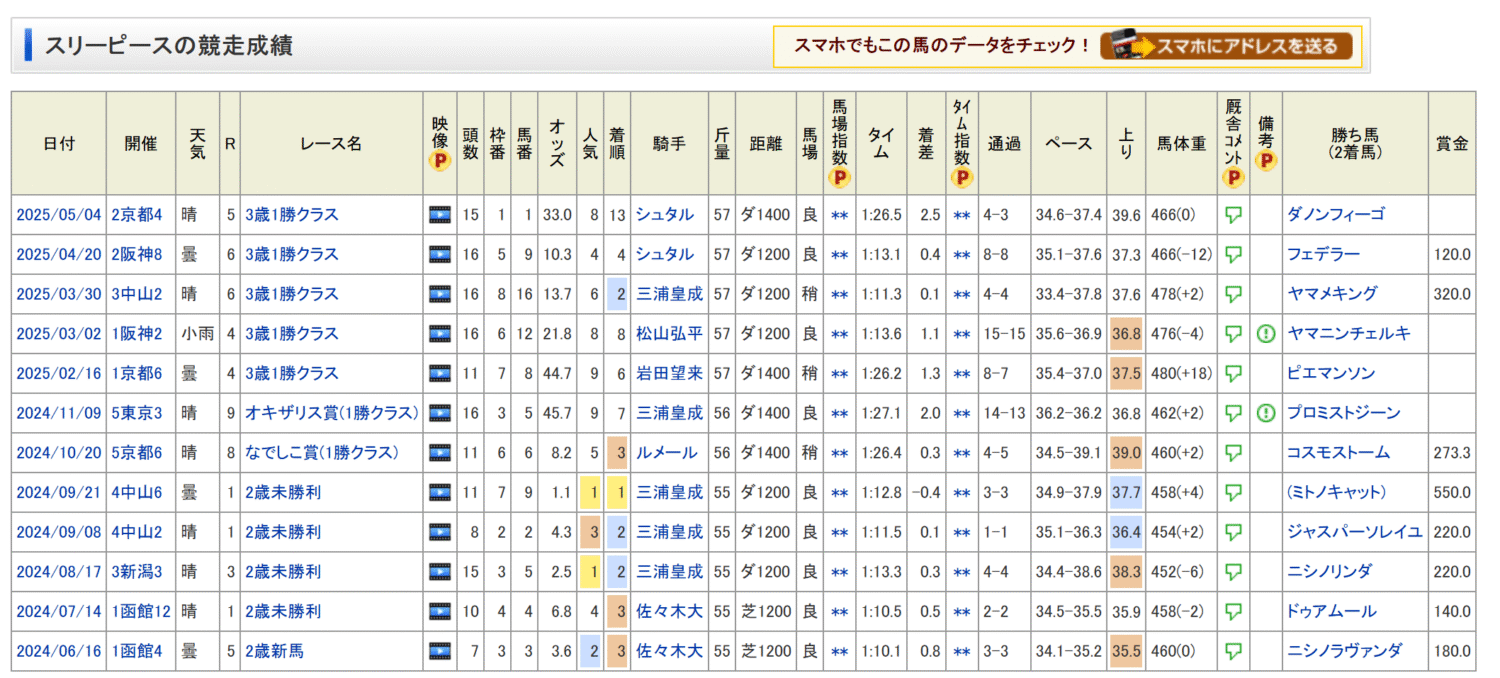Open stable comment icon for 2025/03/02 row
1500x678 pixels.
[1234, 334]
